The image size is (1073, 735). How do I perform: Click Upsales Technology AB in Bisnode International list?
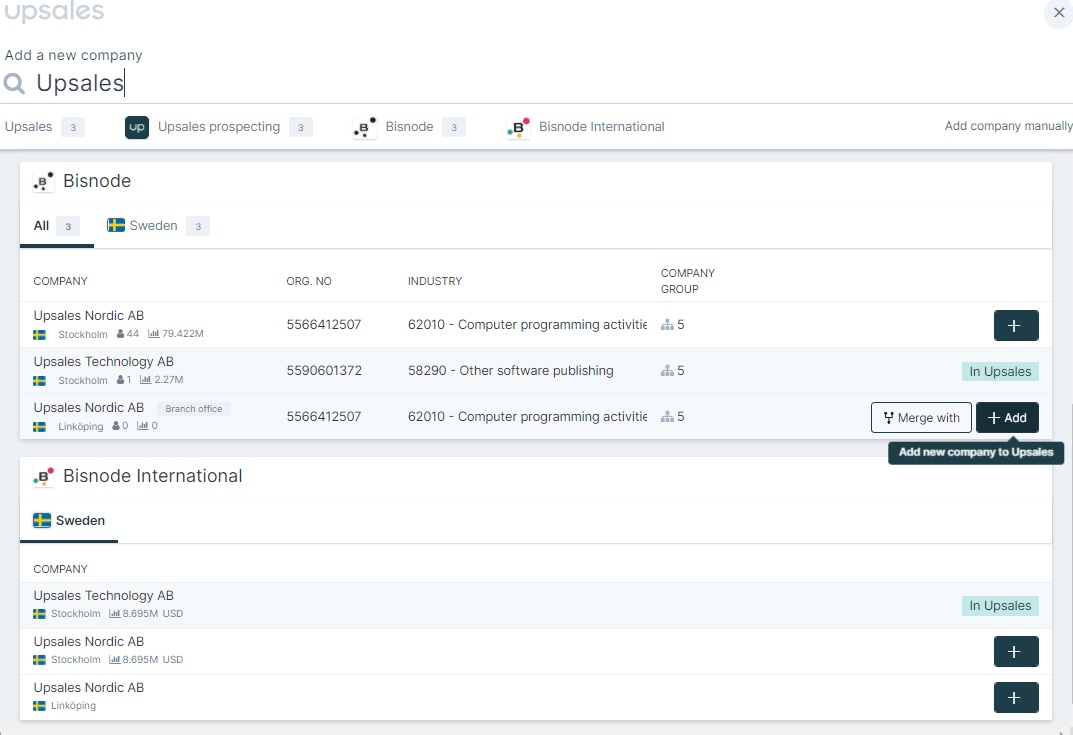[103, 595]
